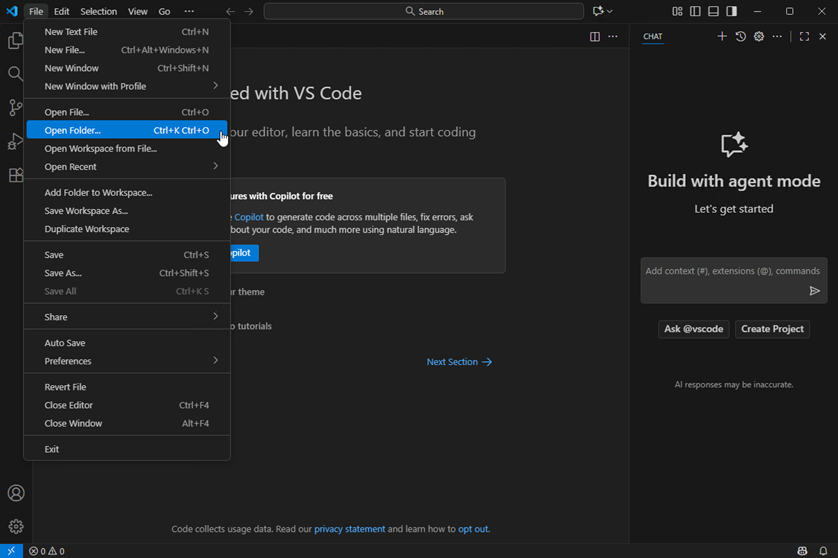Open chat panel More Actions ellipsis
The height and width of the screenshot is (558, 838).
coord(777,36)
